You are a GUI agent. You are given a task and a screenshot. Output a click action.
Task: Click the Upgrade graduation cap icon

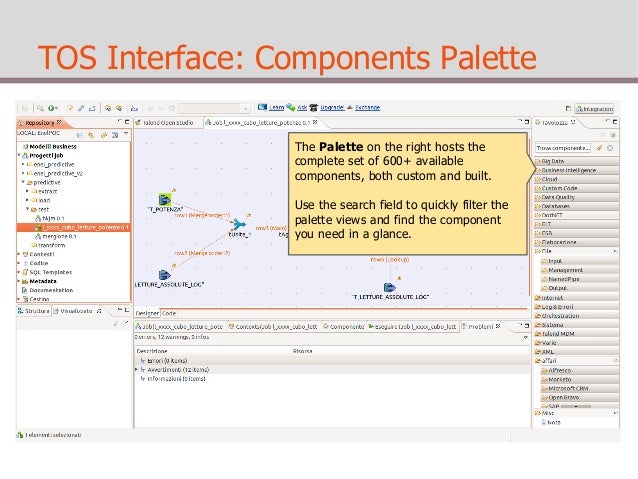pos(313,107)
